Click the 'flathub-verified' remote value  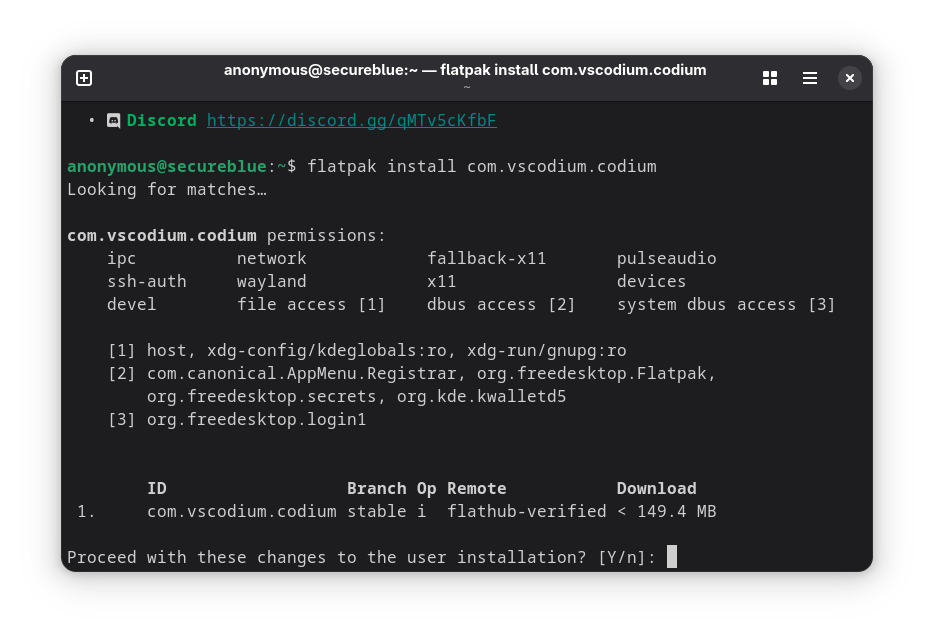[x=527, y=512]
